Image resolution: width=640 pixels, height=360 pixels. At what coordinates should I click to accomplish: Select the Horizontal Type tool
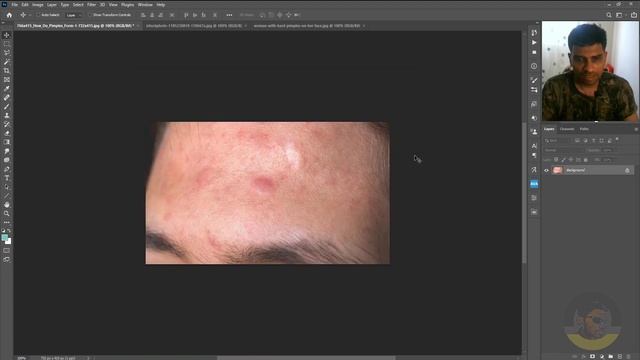tap(7, 178)
